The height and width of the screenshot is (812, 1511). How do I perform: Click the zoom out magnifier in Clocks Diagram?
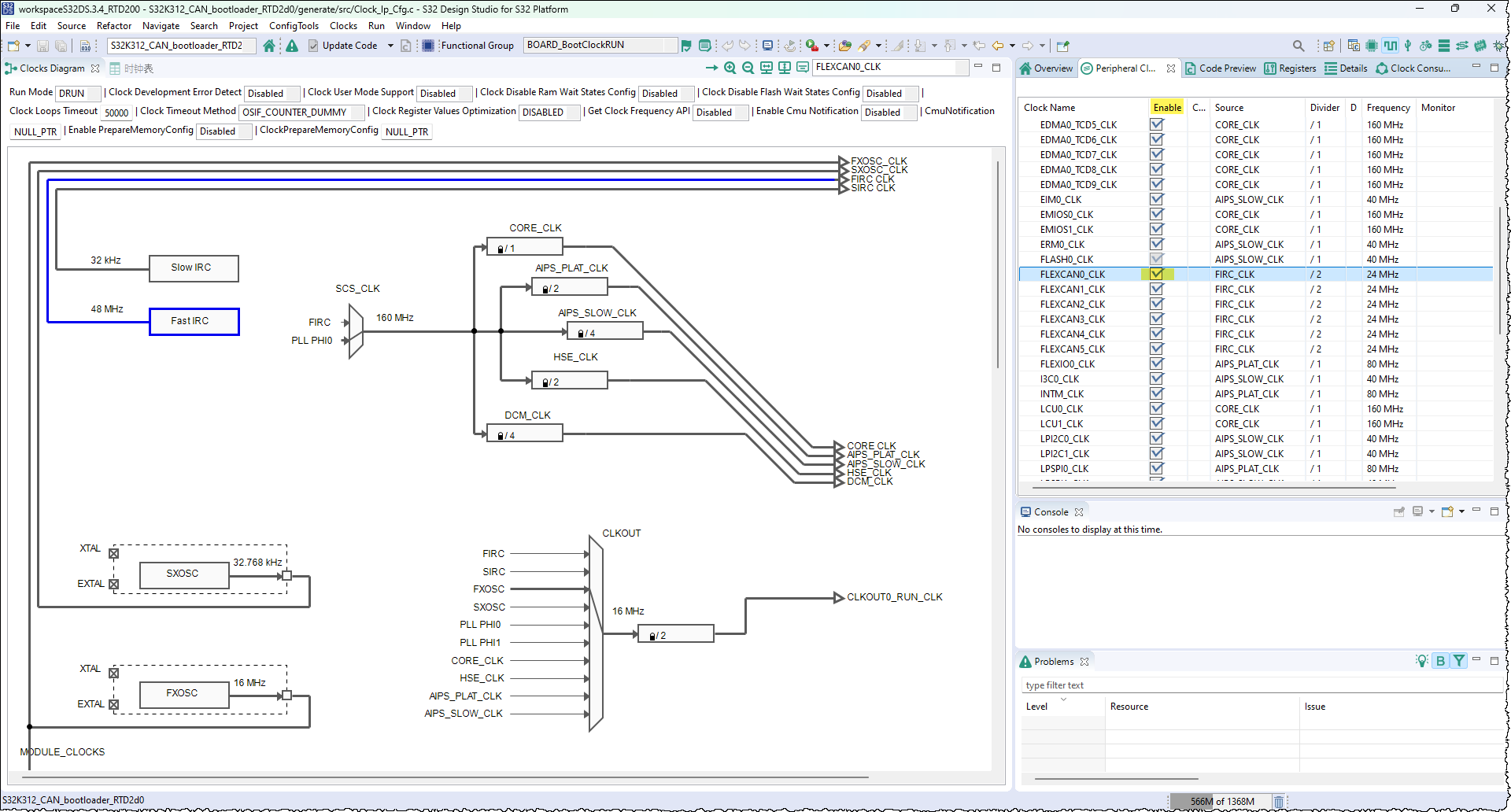click(748, 68)
